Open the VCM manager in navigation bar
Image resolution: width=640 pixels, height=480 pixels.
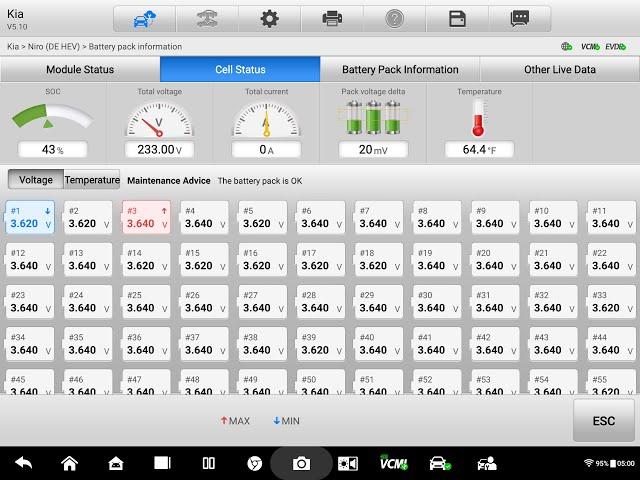coord(393,463)
